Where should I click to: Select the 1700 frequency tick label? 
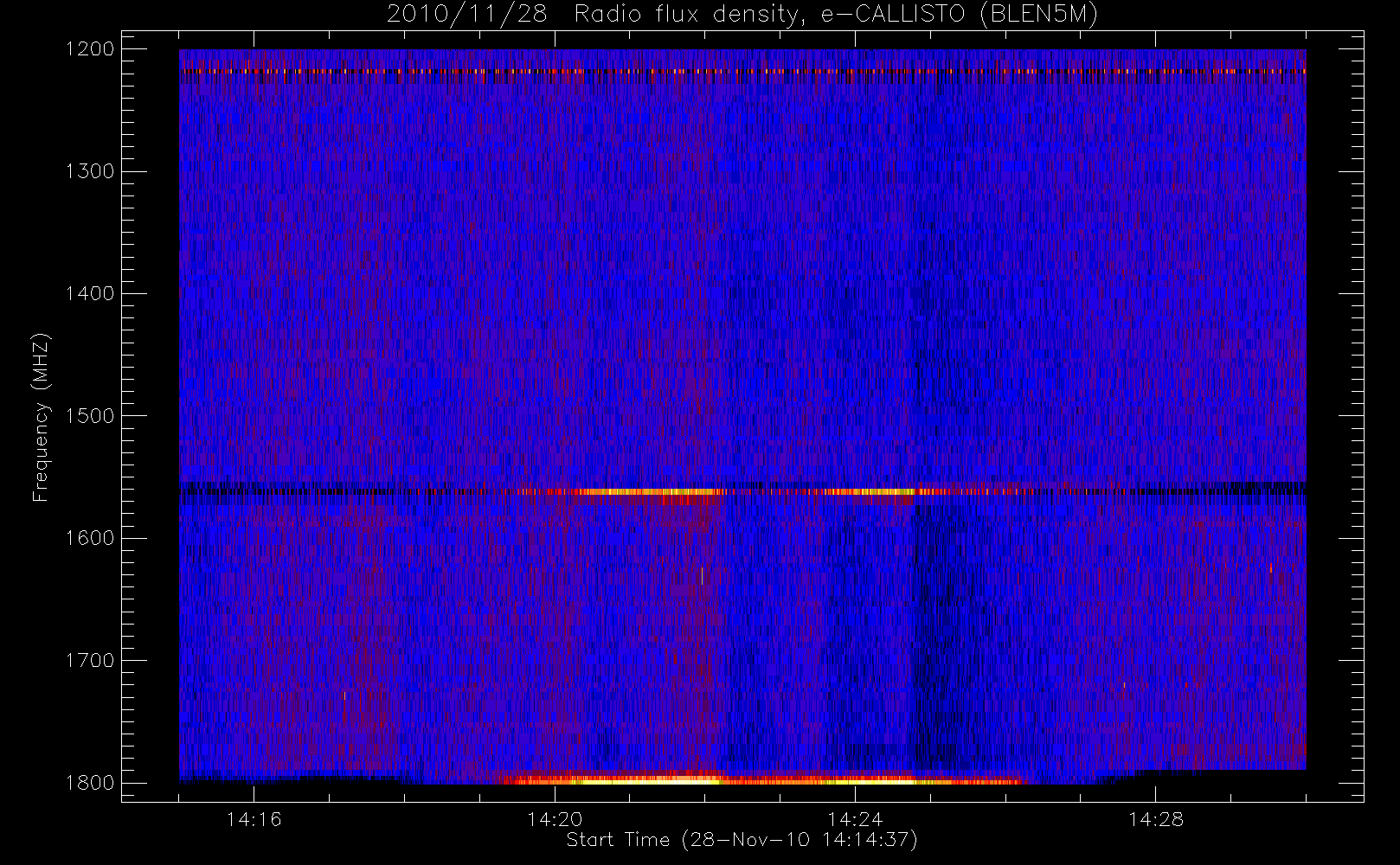[x=90, y=660]
